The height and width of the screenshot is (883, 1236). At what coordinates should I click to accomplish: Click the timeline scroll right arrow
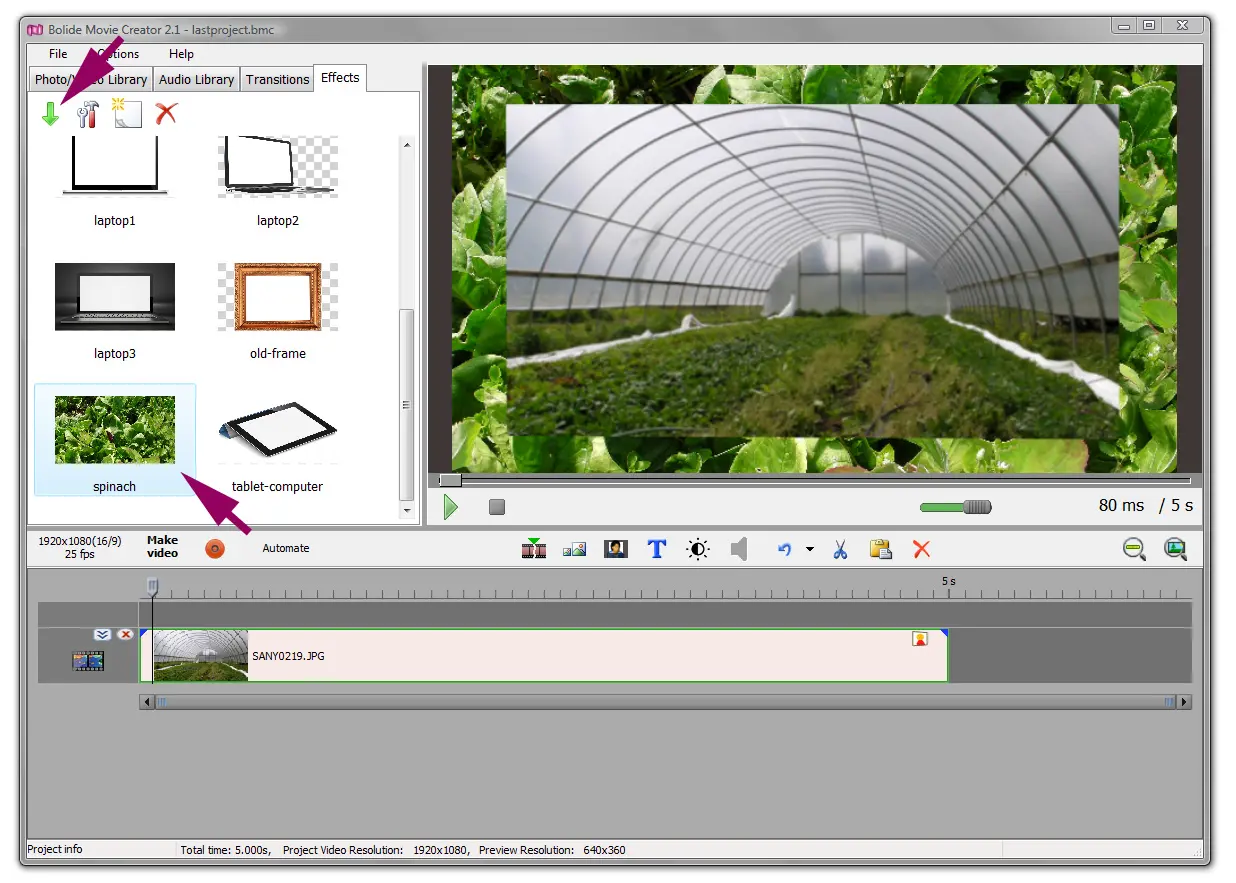click(x=1185, y=702)
